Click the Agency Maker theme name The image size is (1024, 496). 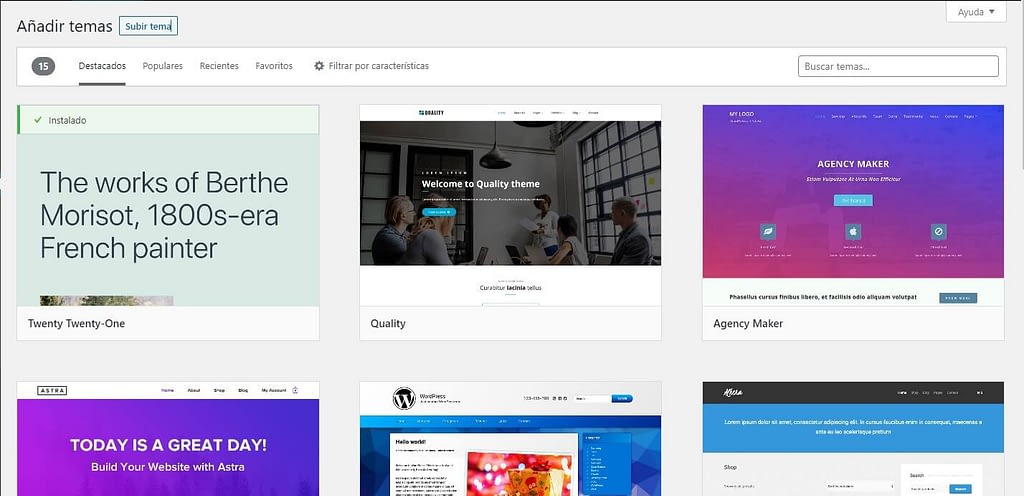tap(748, 324)
